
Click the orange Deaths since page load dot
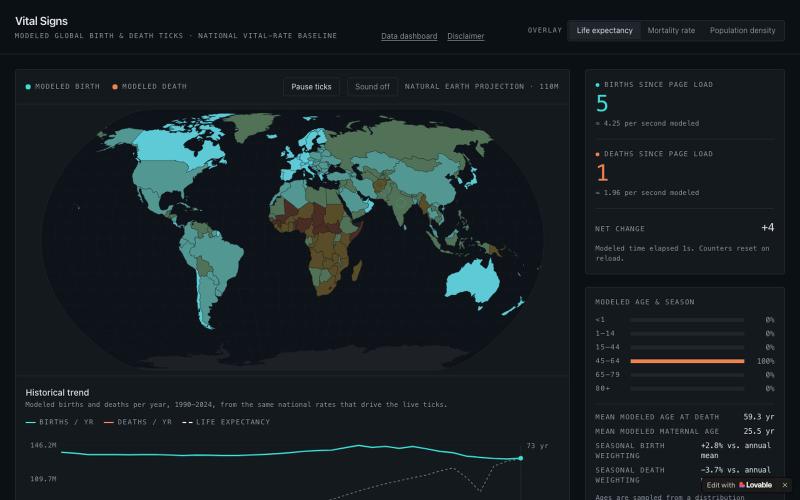[597, 154]
